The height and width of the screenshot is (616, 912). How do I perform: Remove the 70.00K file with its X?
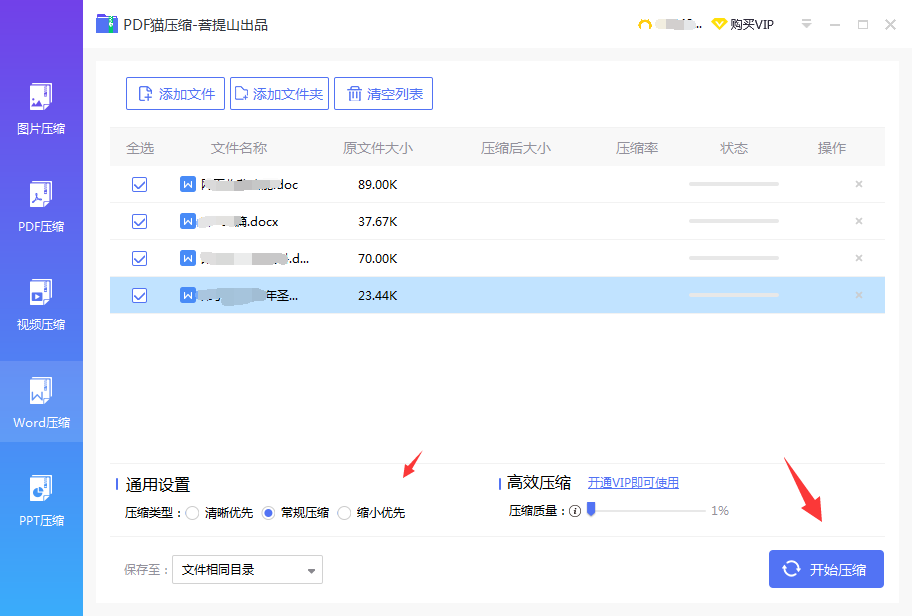[858, 258]
